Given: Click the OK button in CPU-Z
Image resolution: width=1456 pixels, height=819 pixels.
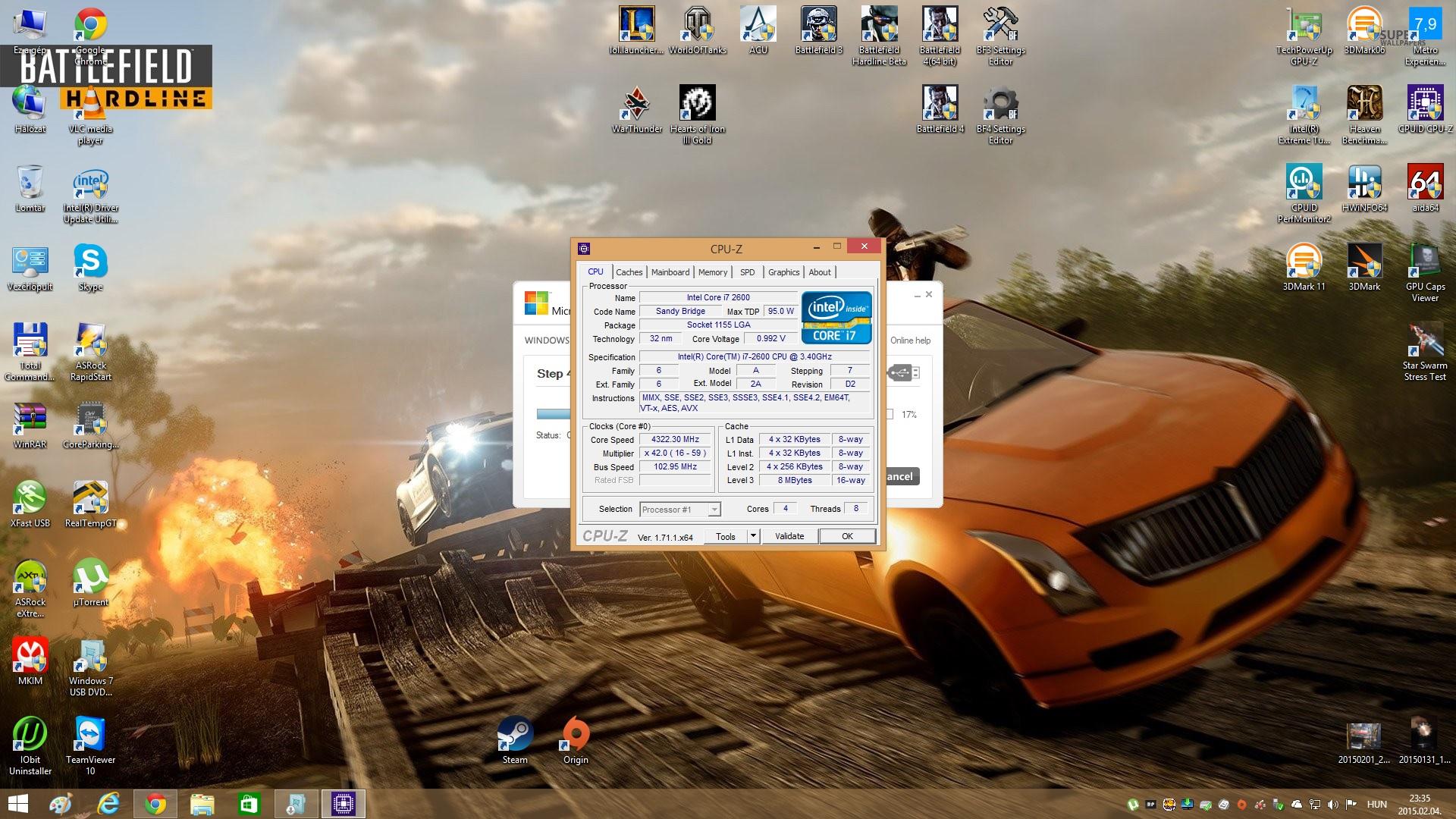Looking at the screenshot, I should click(847, 536).
